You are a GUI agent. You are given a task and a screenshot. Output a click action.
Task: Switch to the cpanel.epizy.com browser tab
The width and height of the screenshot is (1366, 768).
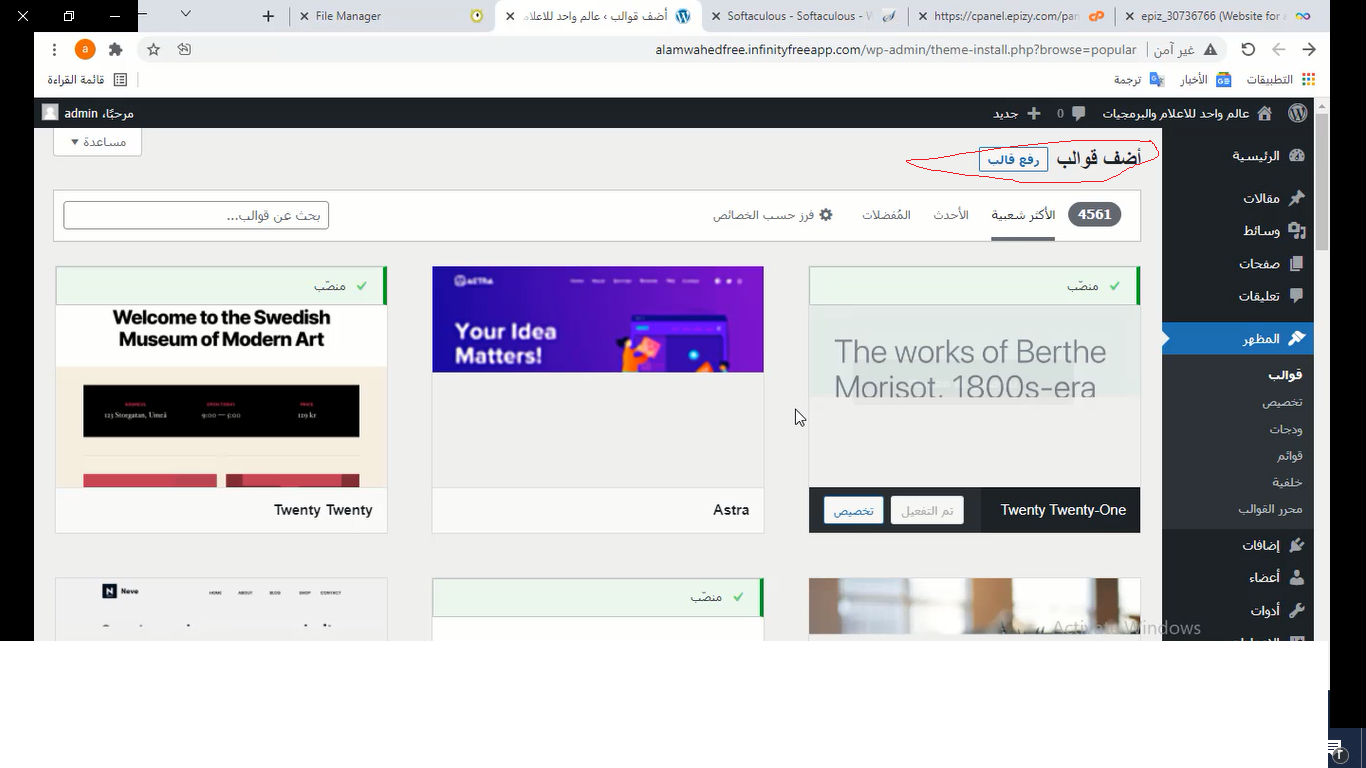click(x=1012, y=16)
